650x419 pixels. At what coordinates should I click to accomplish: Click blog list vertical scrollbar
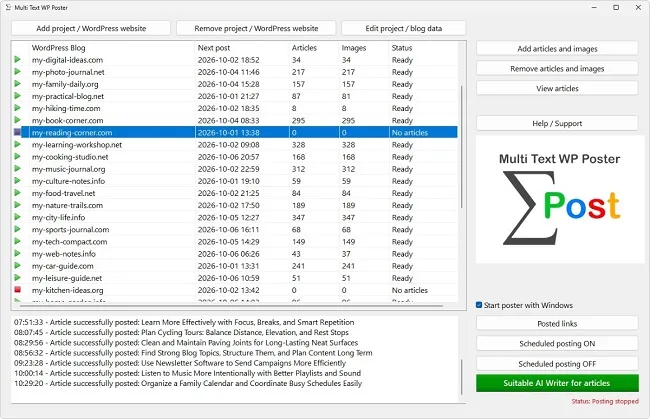tap(461, 147)
